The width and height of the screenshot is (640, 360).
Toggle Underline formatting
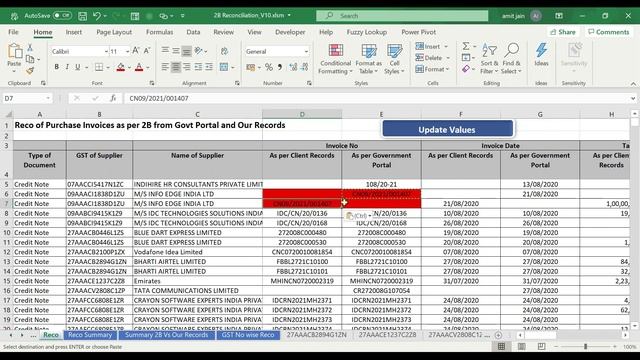(x=77, y=67)
